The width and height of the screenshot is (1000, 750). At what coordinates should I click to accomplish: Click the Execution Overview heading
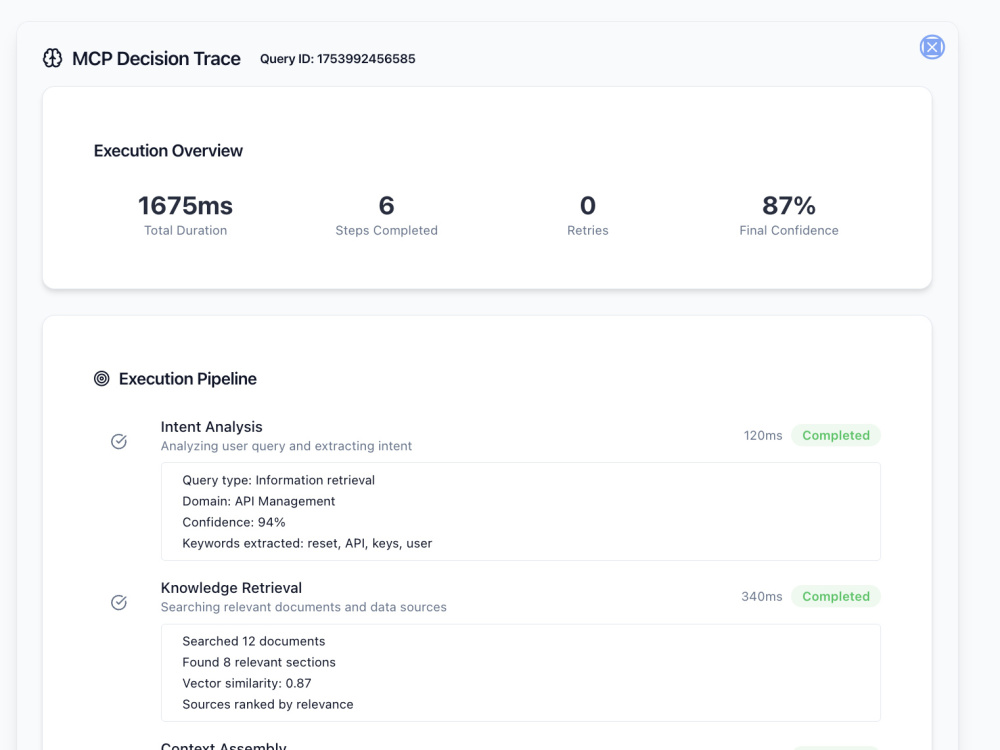tap(168, 151)
